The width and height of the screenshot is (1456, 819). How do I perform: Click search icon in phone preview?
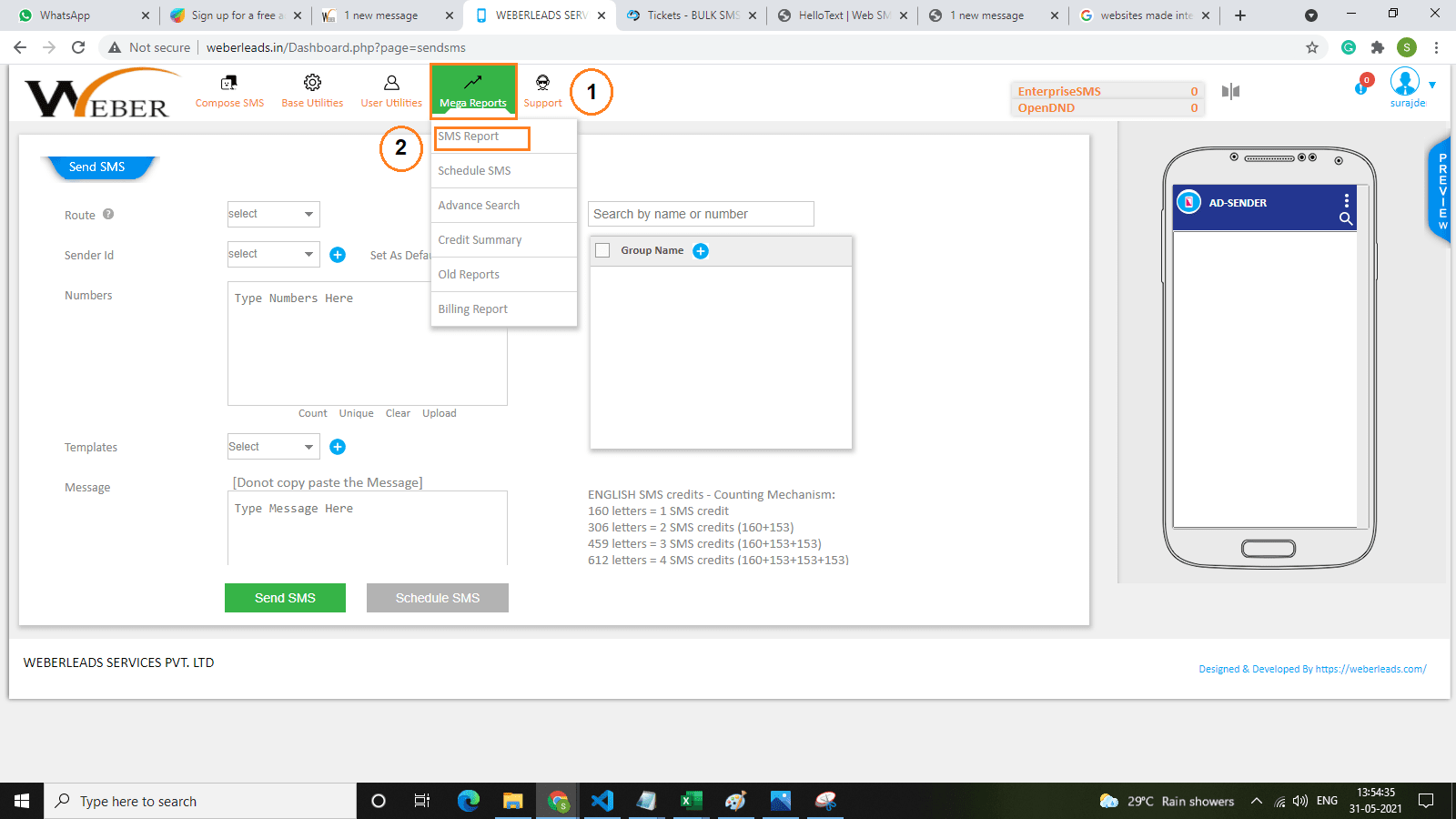1346,218
